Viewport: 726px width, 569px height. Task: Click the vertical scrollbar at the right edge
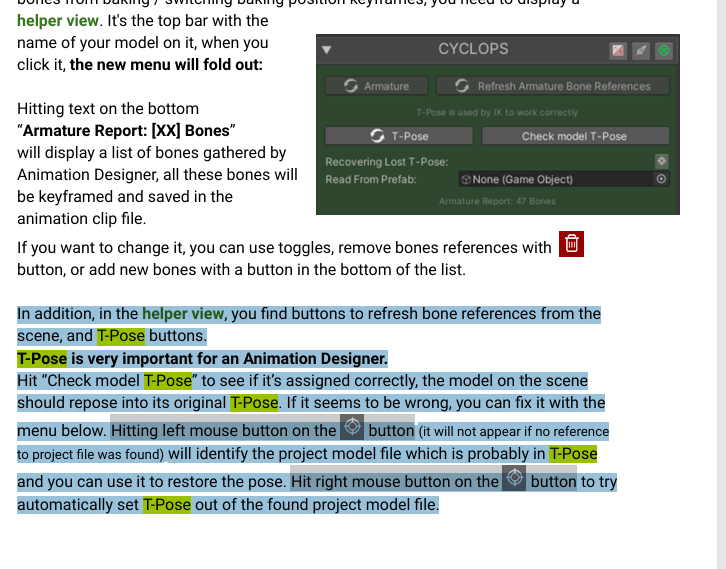pos(721,284)
